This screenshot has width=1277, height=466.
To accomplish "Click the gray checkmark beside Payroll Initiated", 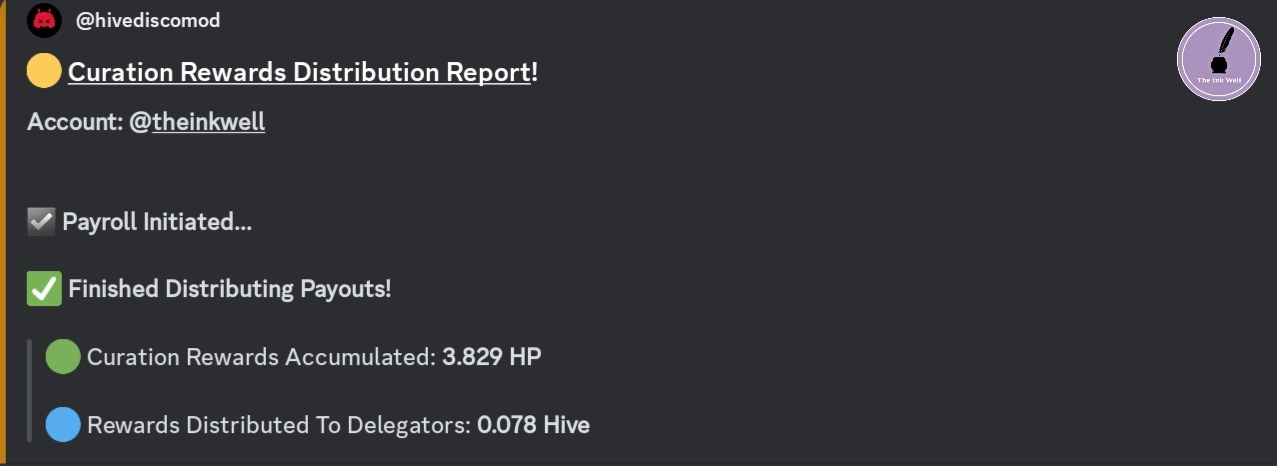I will point(41,222).
